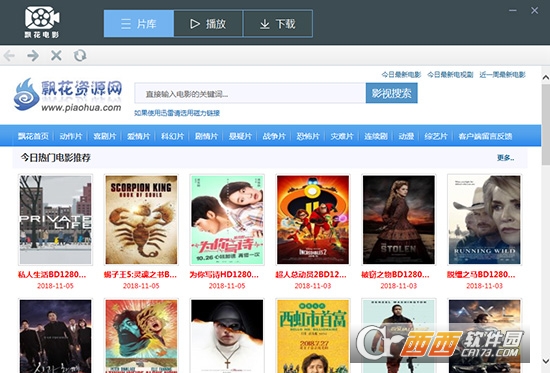Open the nun horror movie poster
Screen dimensions: 550x373
pyautogui.click(x=227, y=336)
